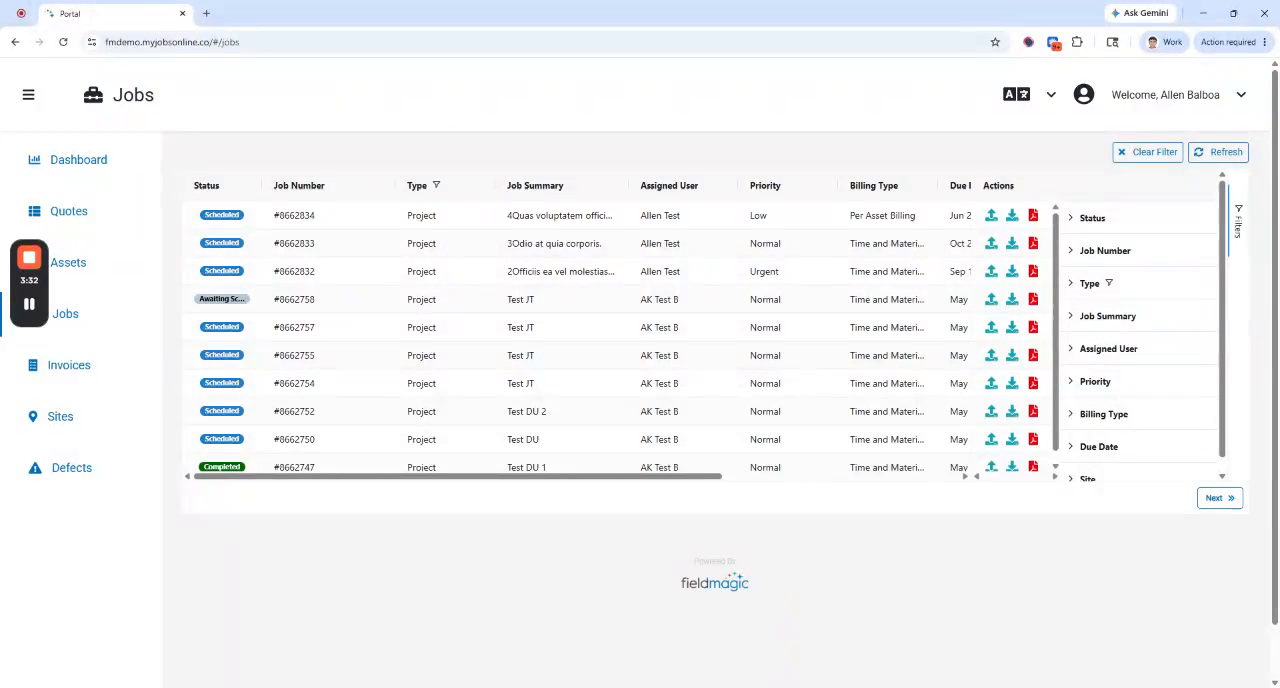Upload file for job #8662832
The width and height of the screenshot is (1280, 688).
991,271
